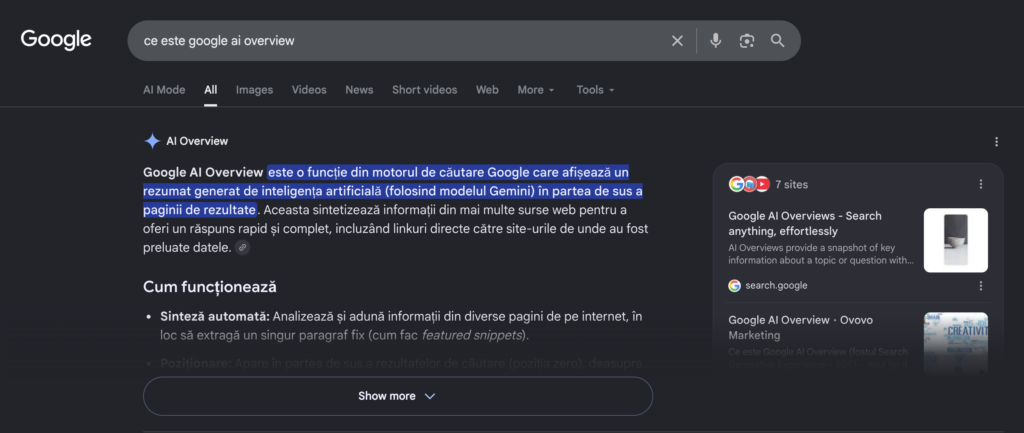Open the Creativity thumbnail for Ovovo Marketing
Screen dimensions: 1024x433
955,342
